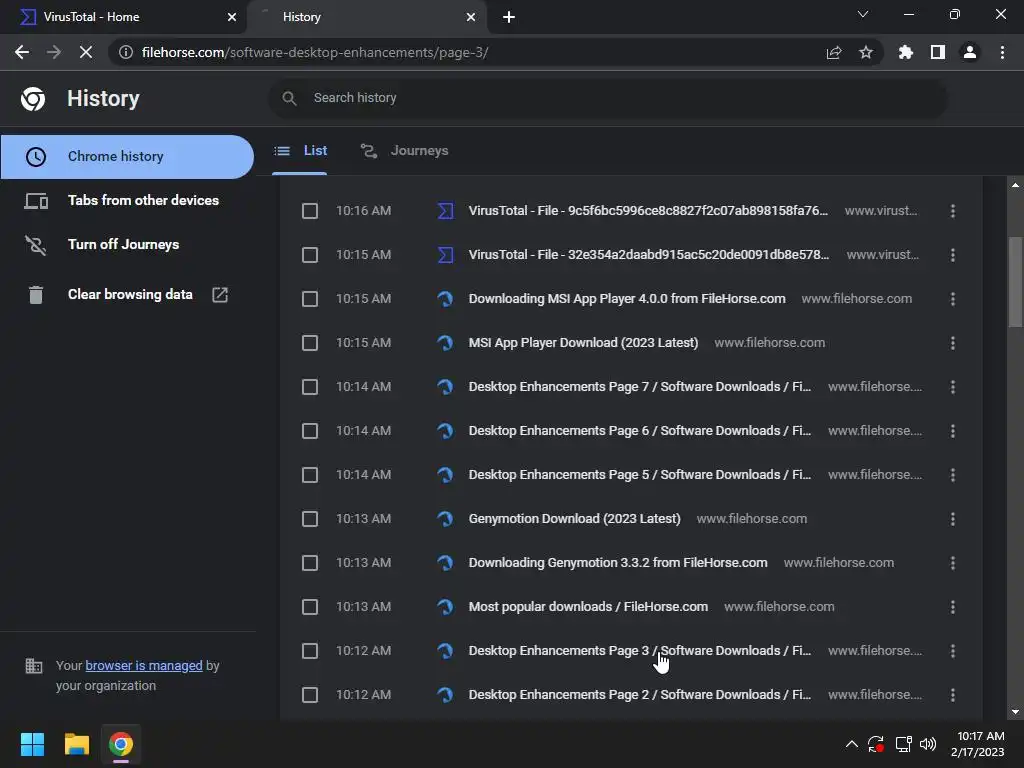Open more actions for Desktop Enhancements Page 7
The image size is (1024, 768).
point(953,387)
